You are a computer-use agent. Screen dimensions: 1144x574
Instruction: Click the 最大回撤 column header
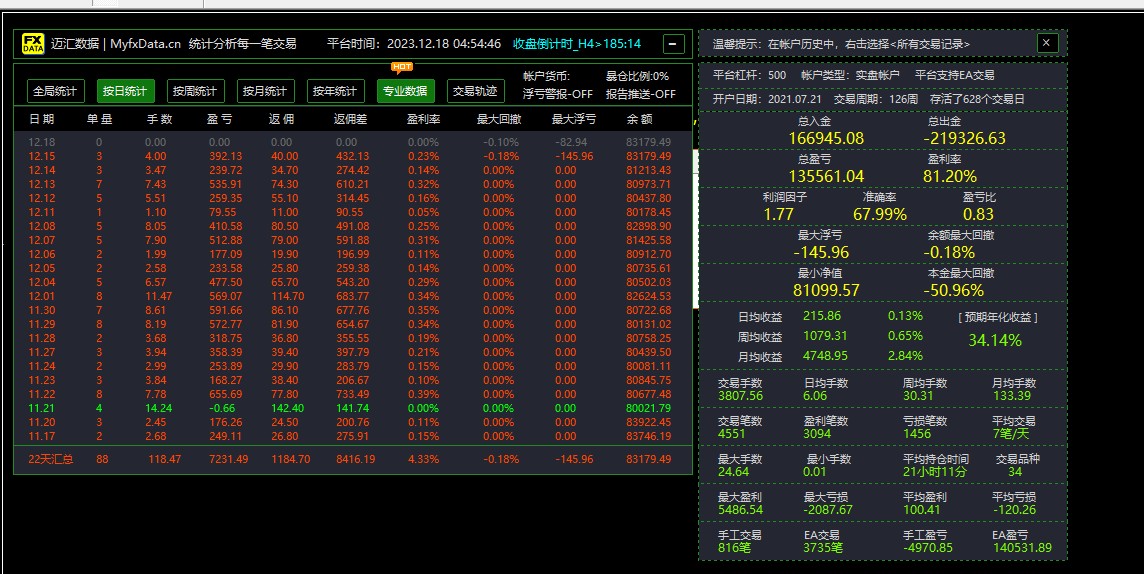coord(499,119)
